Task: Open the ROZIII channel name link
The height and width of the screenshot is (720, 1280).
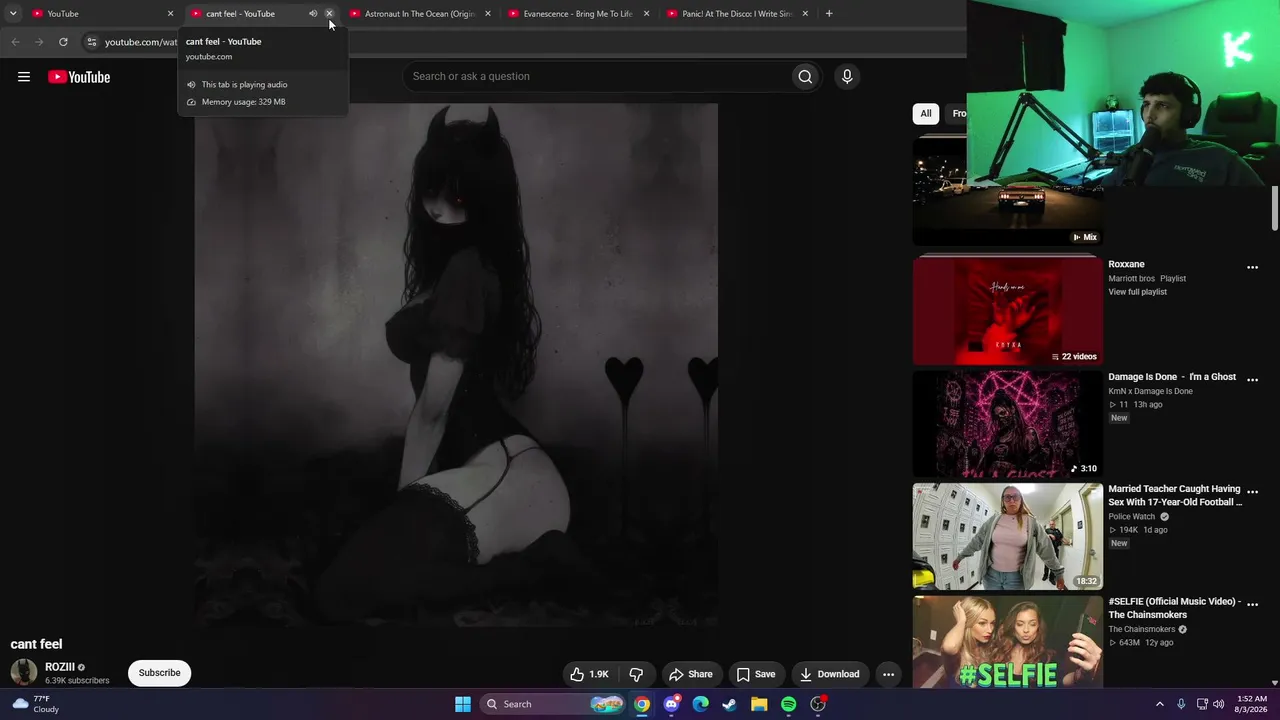Action: 60,667
